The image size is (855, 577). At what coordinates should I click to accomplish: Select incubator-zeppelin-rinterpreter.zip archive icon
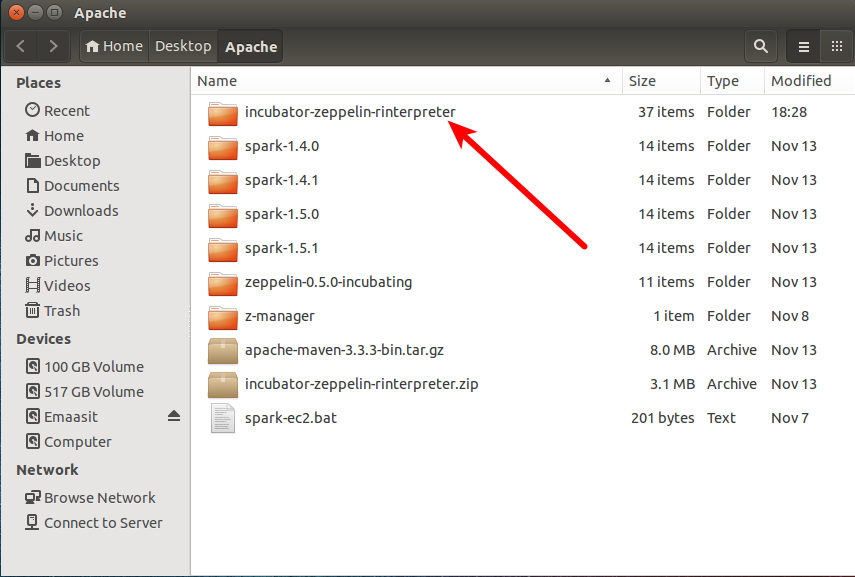click(x=222, y=384)
